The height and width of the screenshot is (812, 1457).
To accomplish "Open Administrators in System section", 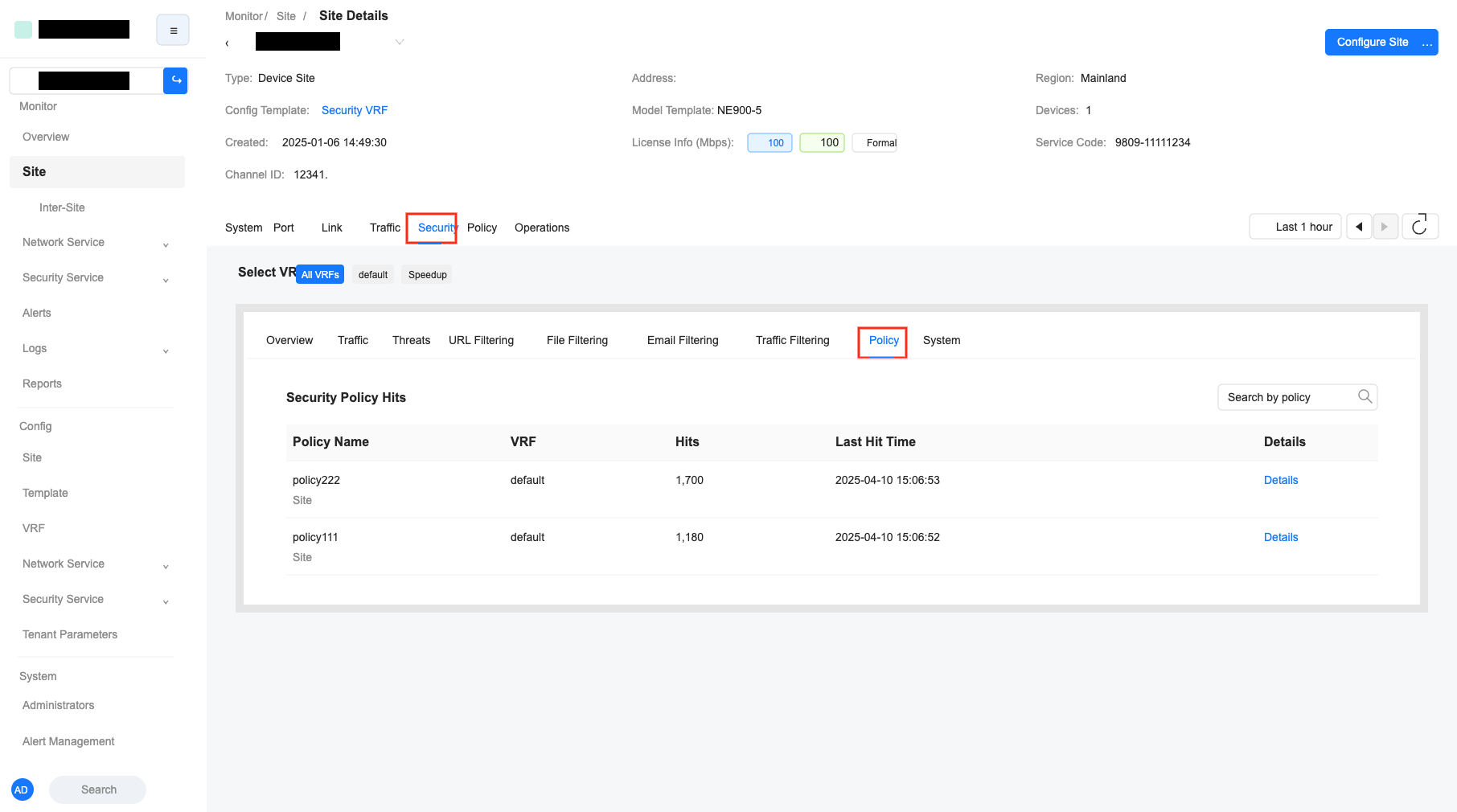I will [58, 706].
